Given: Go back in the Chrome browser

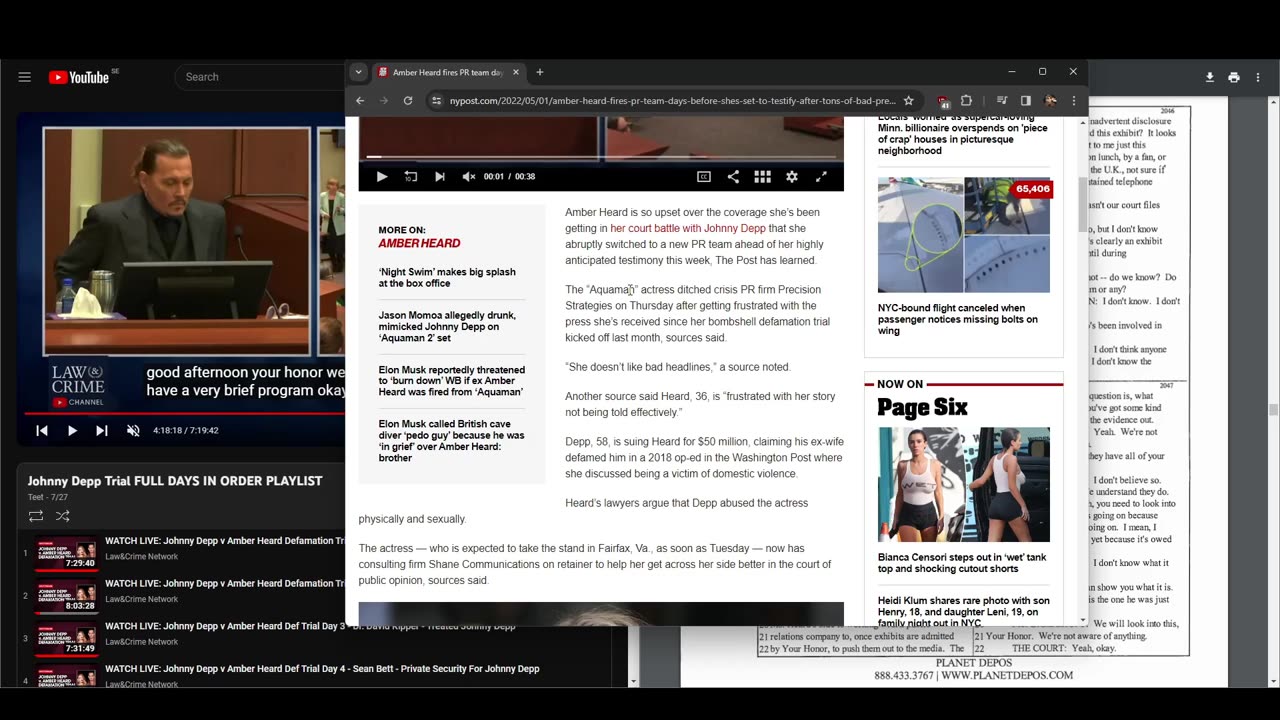Looking at the screenshot, I should [360, 100].
